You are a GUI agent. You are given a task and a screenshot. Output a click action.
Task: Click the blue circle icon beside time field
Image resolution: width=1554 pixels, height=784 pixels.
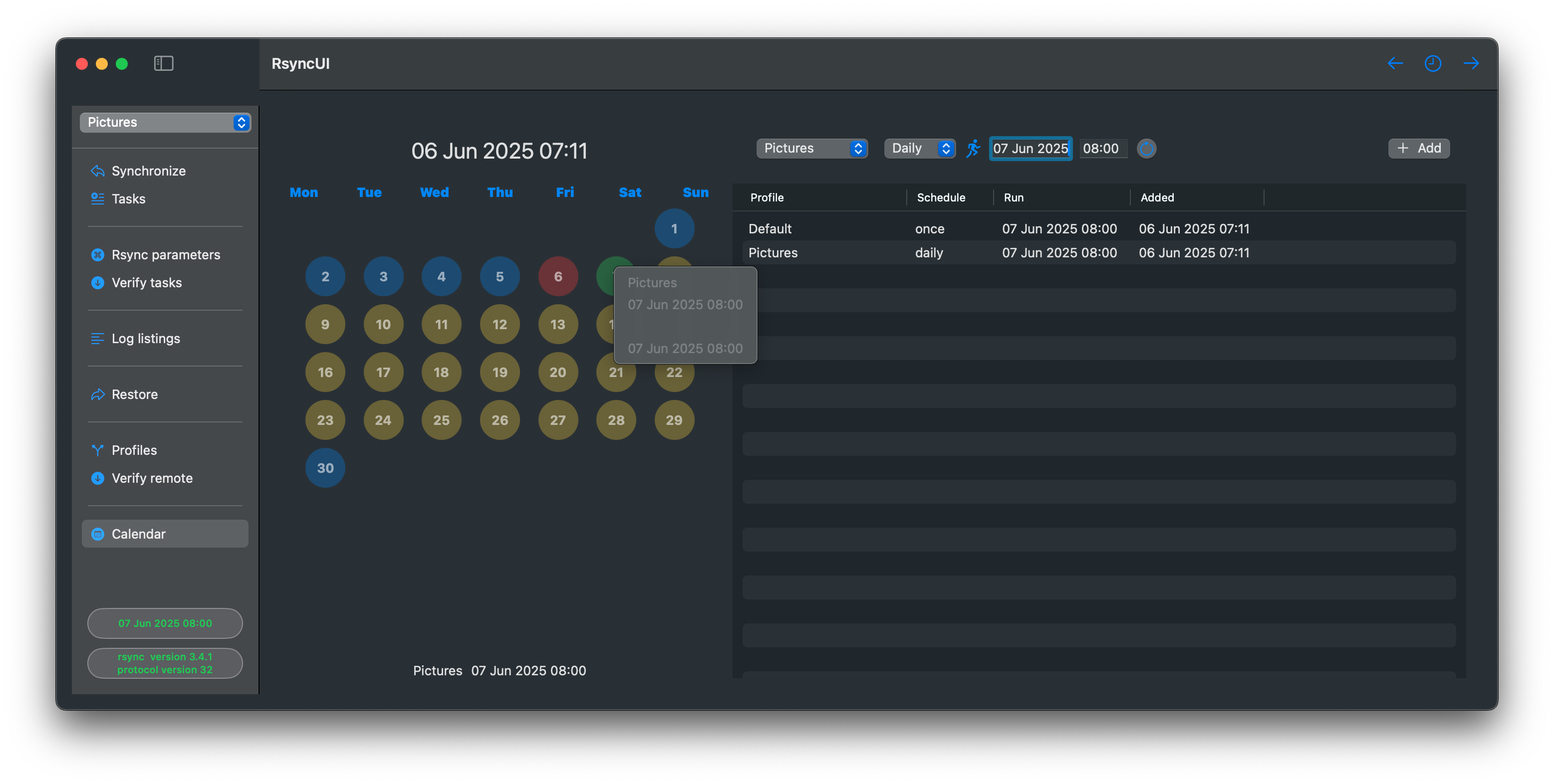[x=1146, y=148]
